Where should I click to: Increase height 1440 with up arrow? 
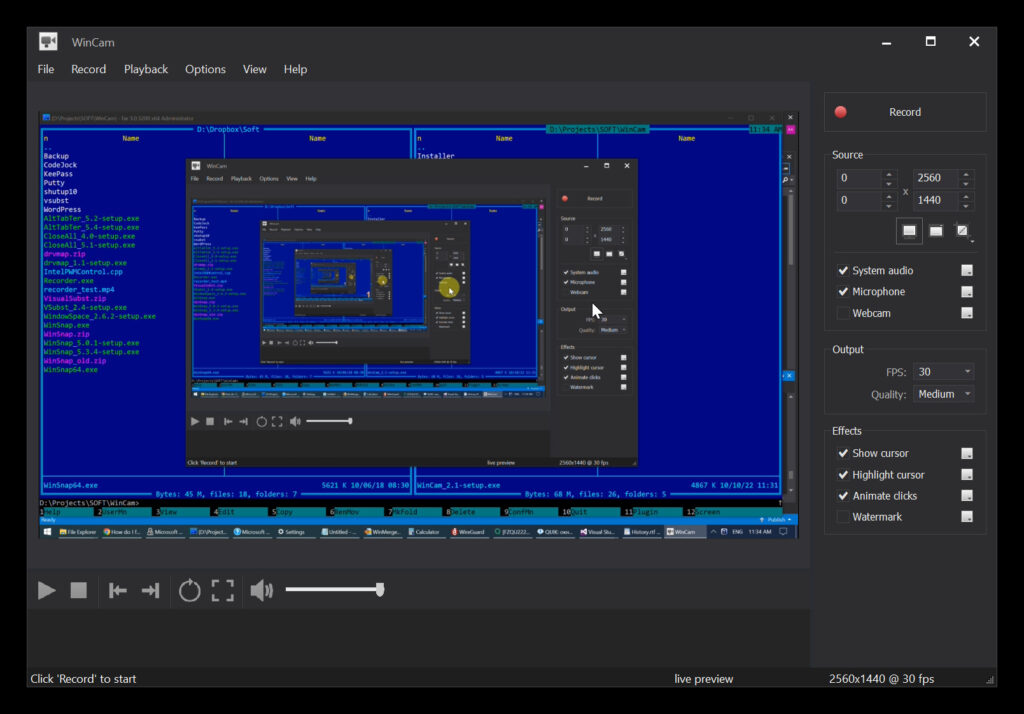[966, 195]
